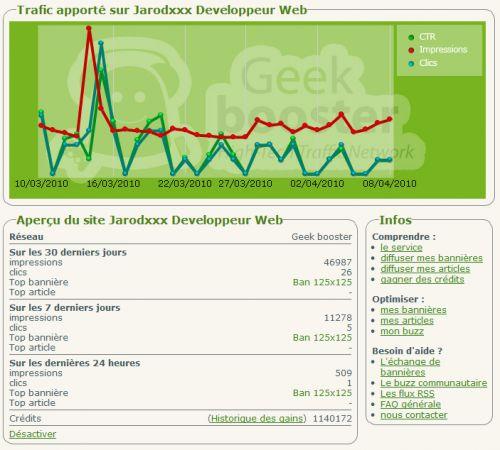This screenshot has height=450, width=500.
Task: Select the highest teal Clics peak point
Action: point(101,43)
